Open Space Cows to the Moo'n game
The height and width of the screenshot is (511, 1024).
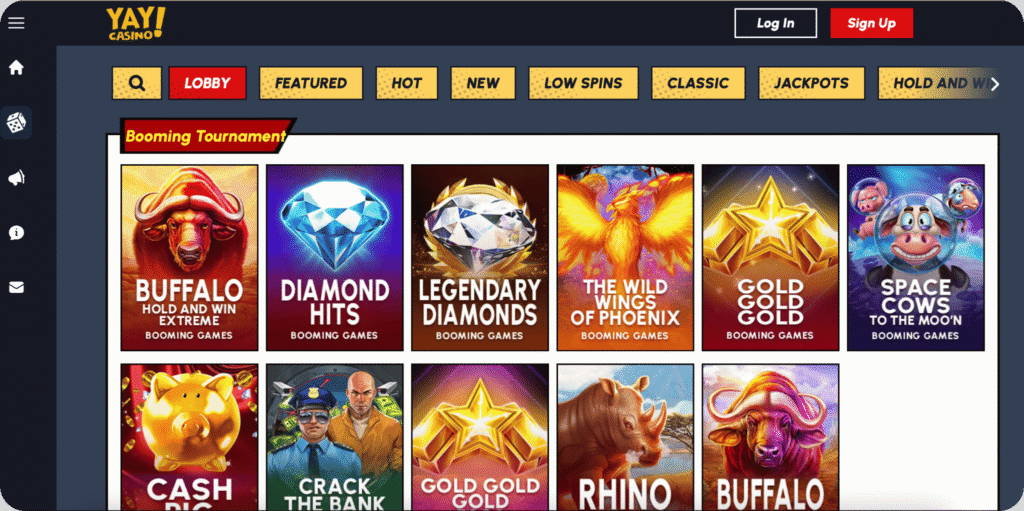(916, 257)
